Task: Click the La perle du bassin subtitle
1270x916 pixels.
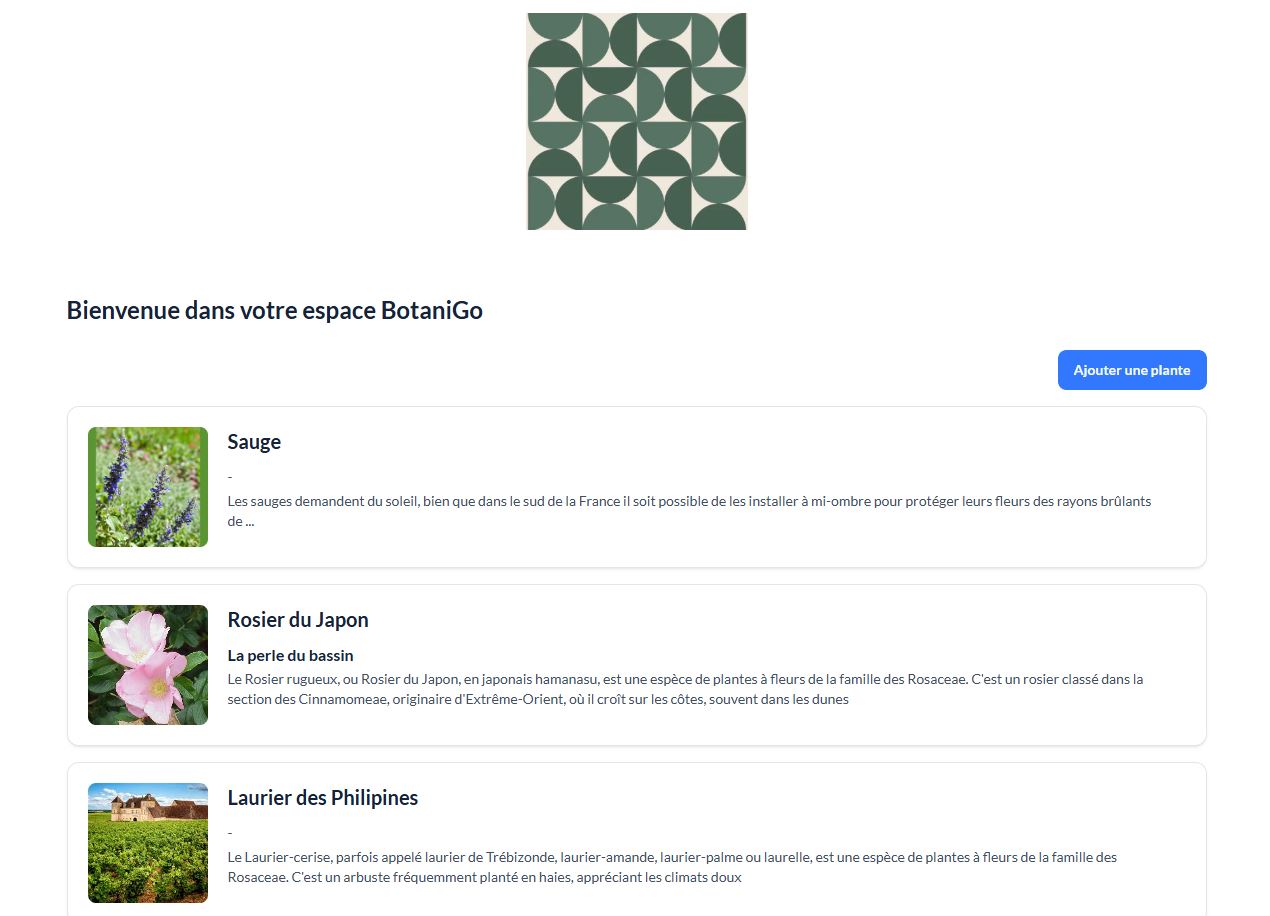Action: point(291,656)
